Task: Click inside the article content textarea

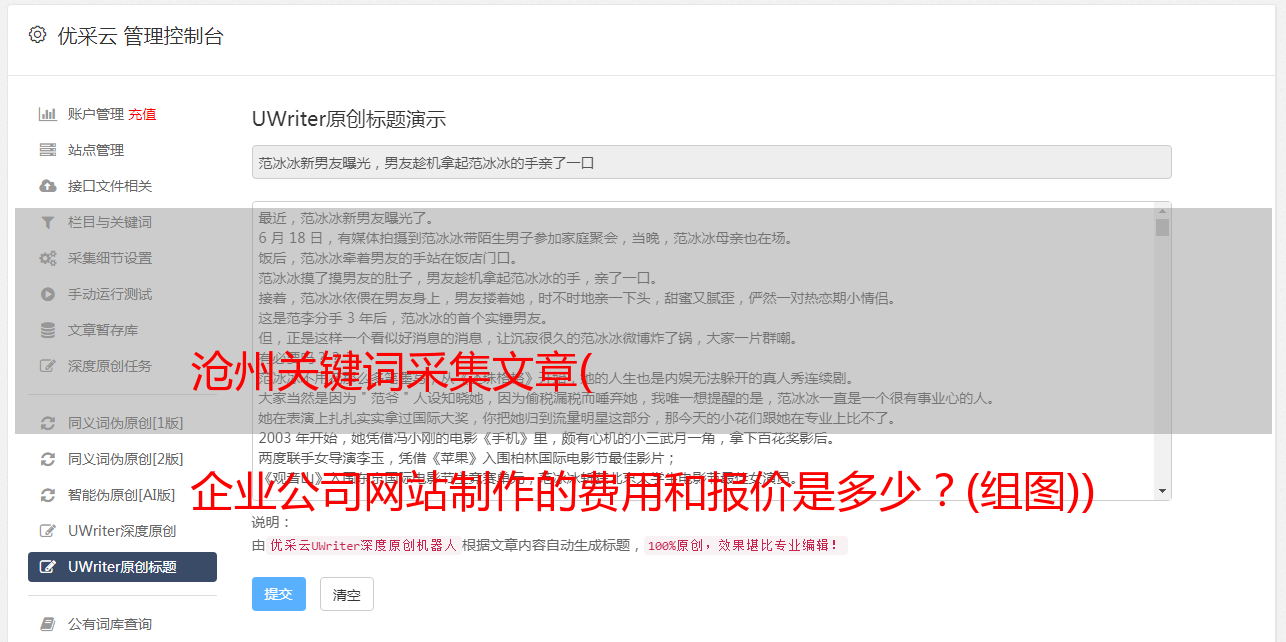Action: coord(703,351)
